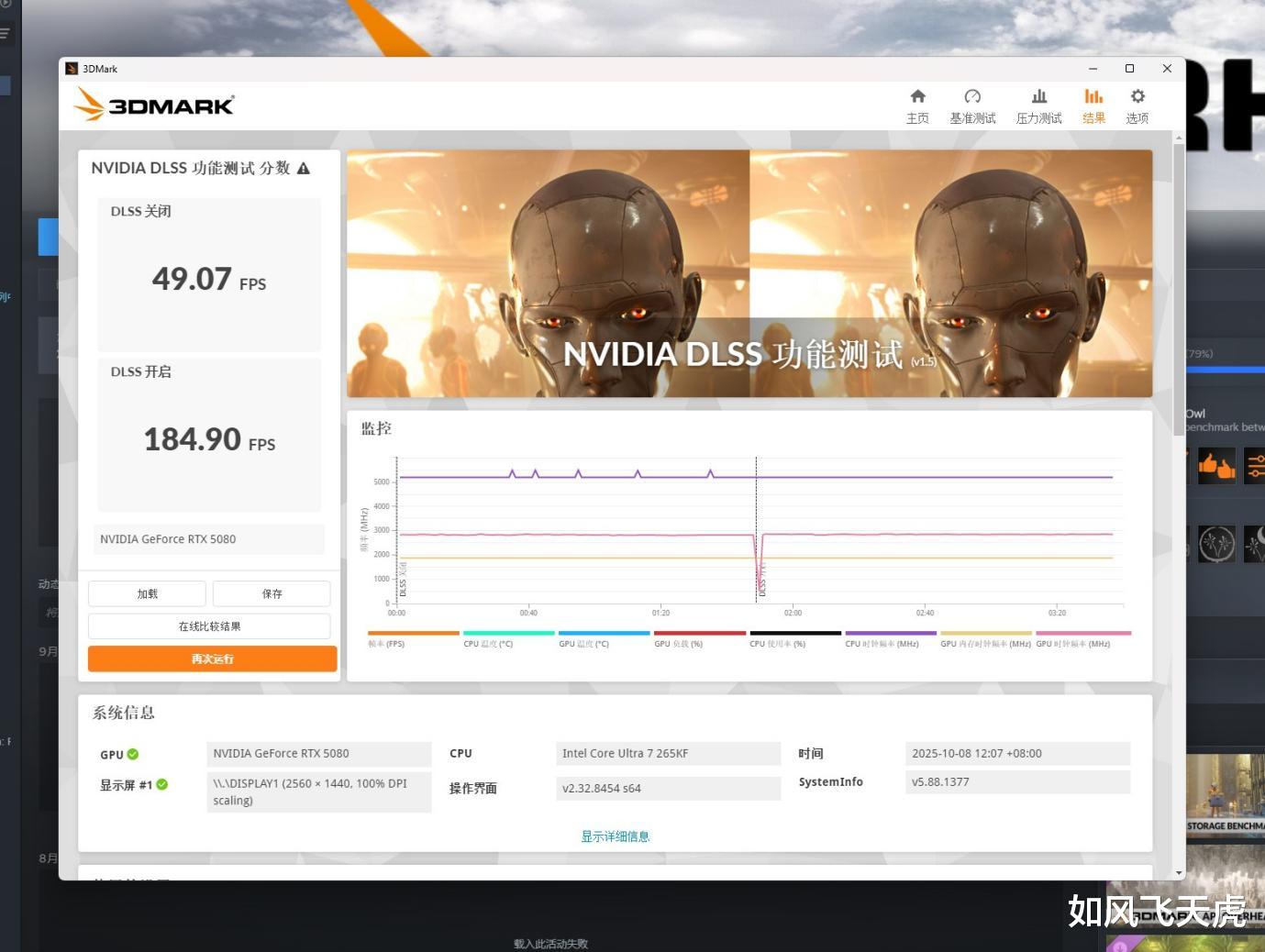The height and width of the screenshot is (952, 1265).
Task: Click the warning triangle beside the DLSS score title
Action: coord(304,169)
